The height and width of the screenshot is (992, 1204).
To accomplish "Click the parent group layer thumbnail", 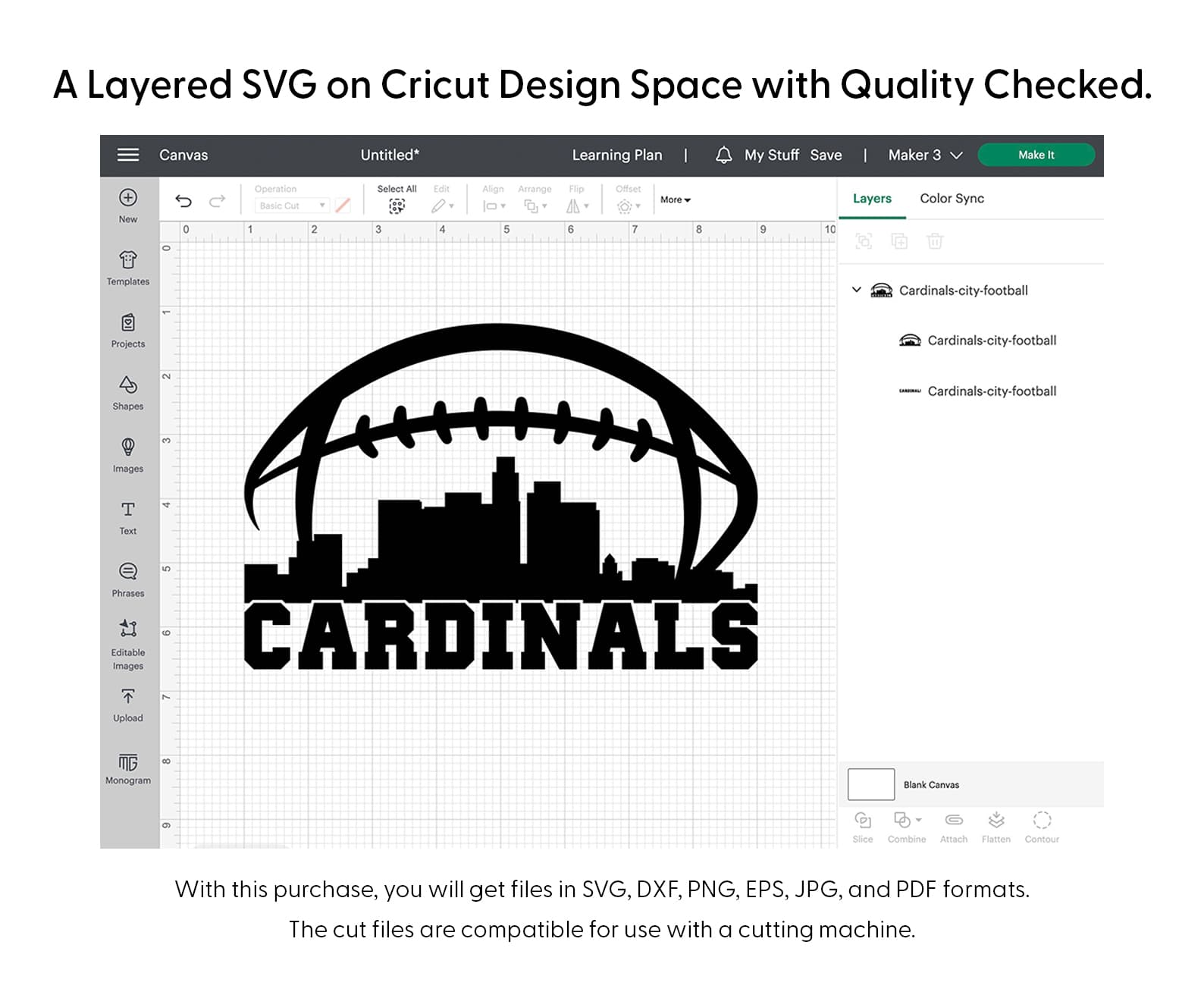I will coord(882,290).
